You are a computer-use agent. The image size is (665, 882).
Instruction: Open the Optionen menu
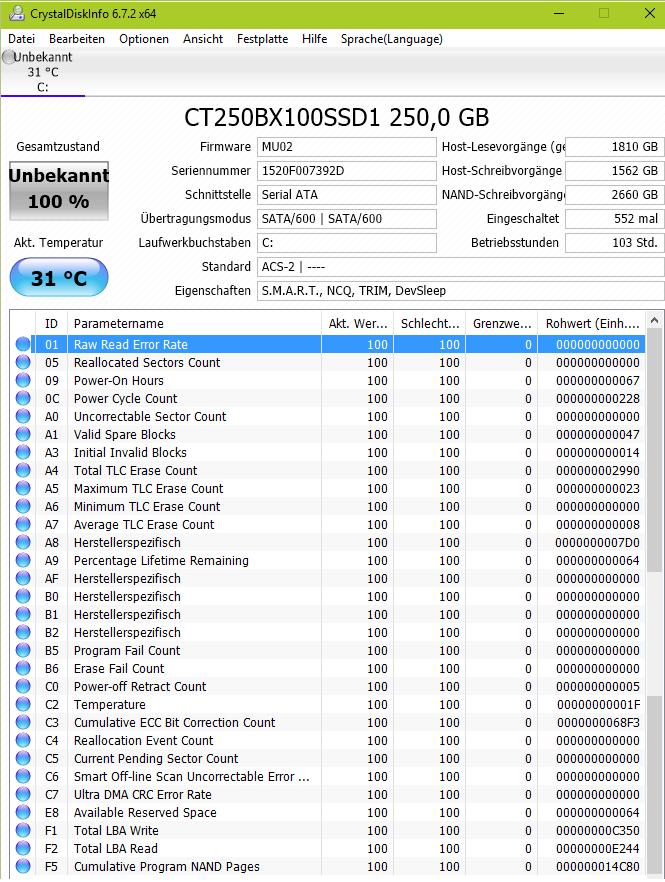pos(143,39)
